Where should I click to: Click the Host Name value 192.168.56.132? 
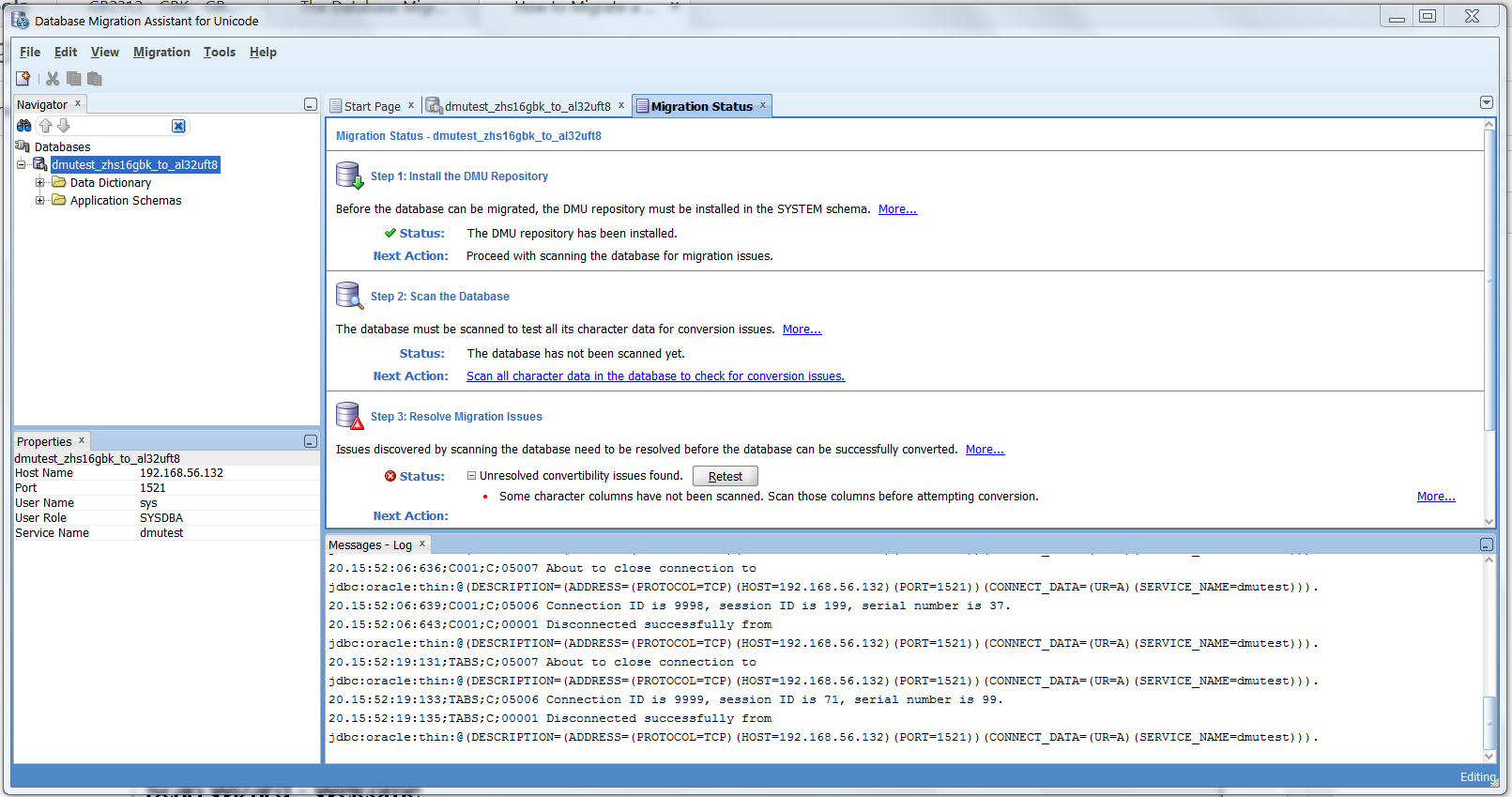(x=182, y=473)
